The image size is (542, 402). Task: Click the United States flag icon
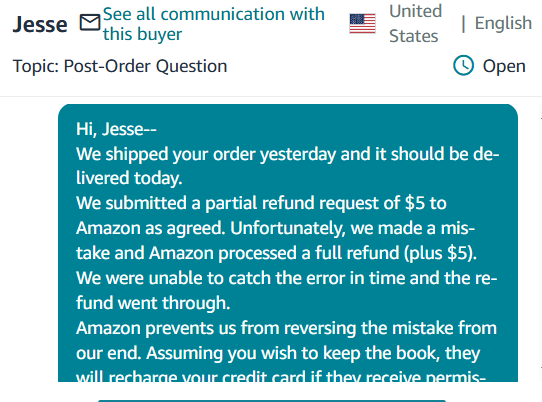pyautogui.click(x=362, y=24)
